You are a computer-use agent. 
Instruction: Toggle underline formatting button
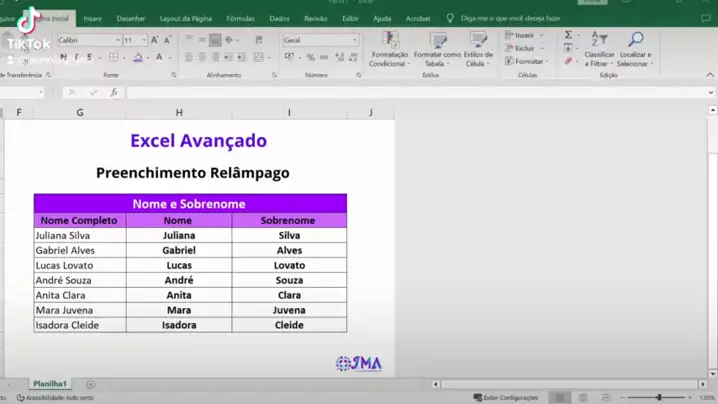click(x=88, y=58)
